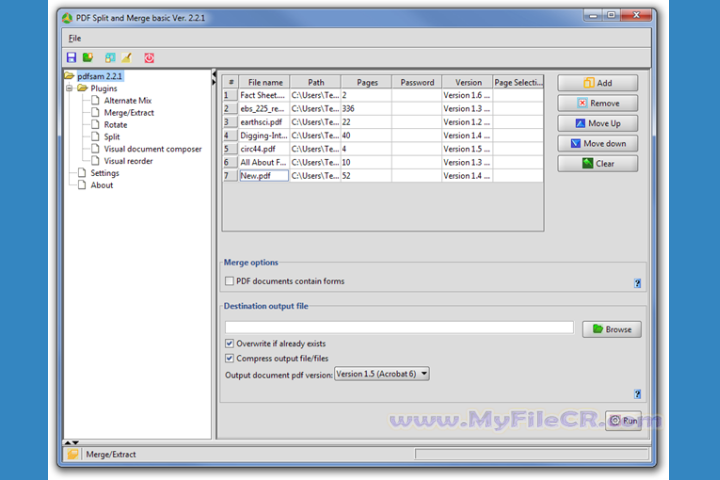Click the page selection cell for circ44.pdf
Viewport: 720px width, 480px height.
518,149
